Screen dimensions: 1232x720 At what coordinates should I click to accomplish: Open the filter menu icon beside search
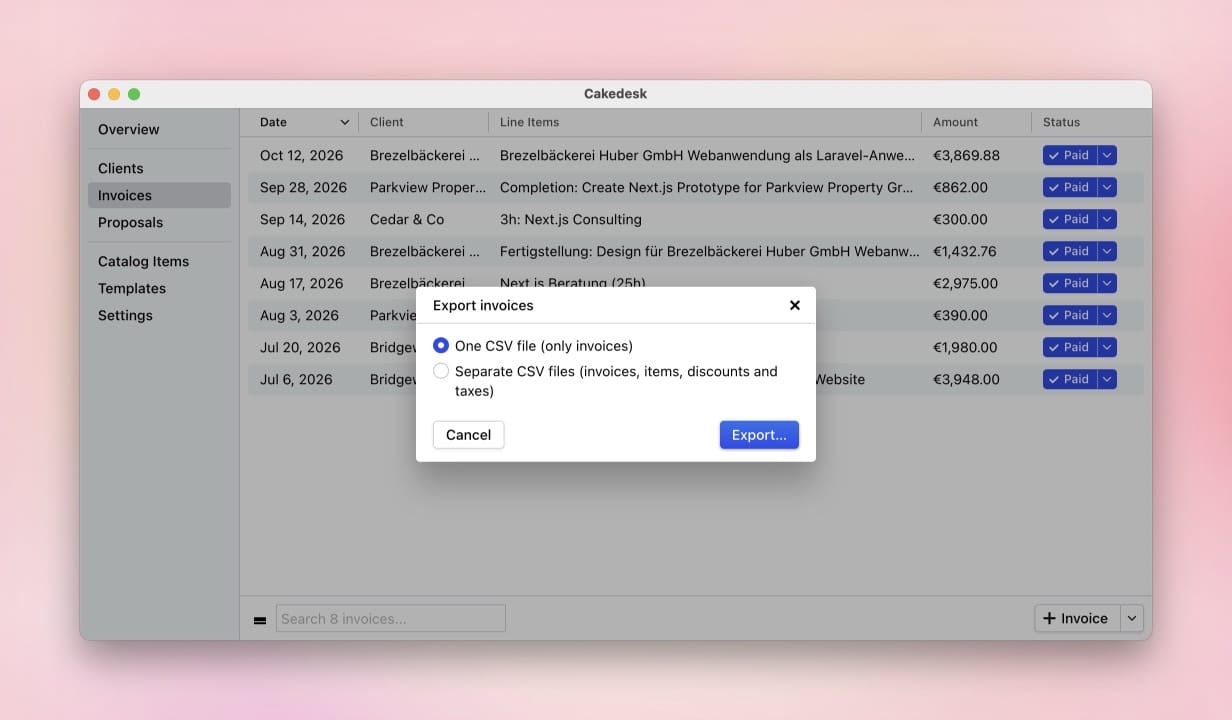tap(260, 620)
